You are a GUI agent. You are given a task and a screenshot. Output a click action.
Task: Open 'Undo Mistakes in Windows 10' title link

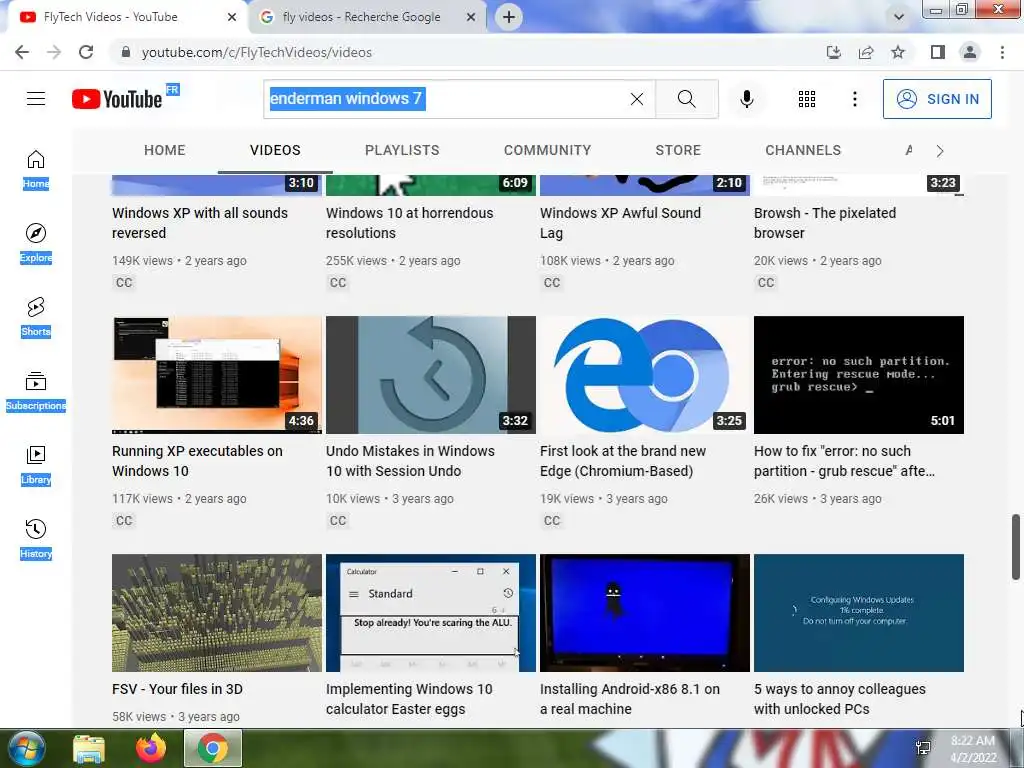pyautogui.click(x=410, y=460)
